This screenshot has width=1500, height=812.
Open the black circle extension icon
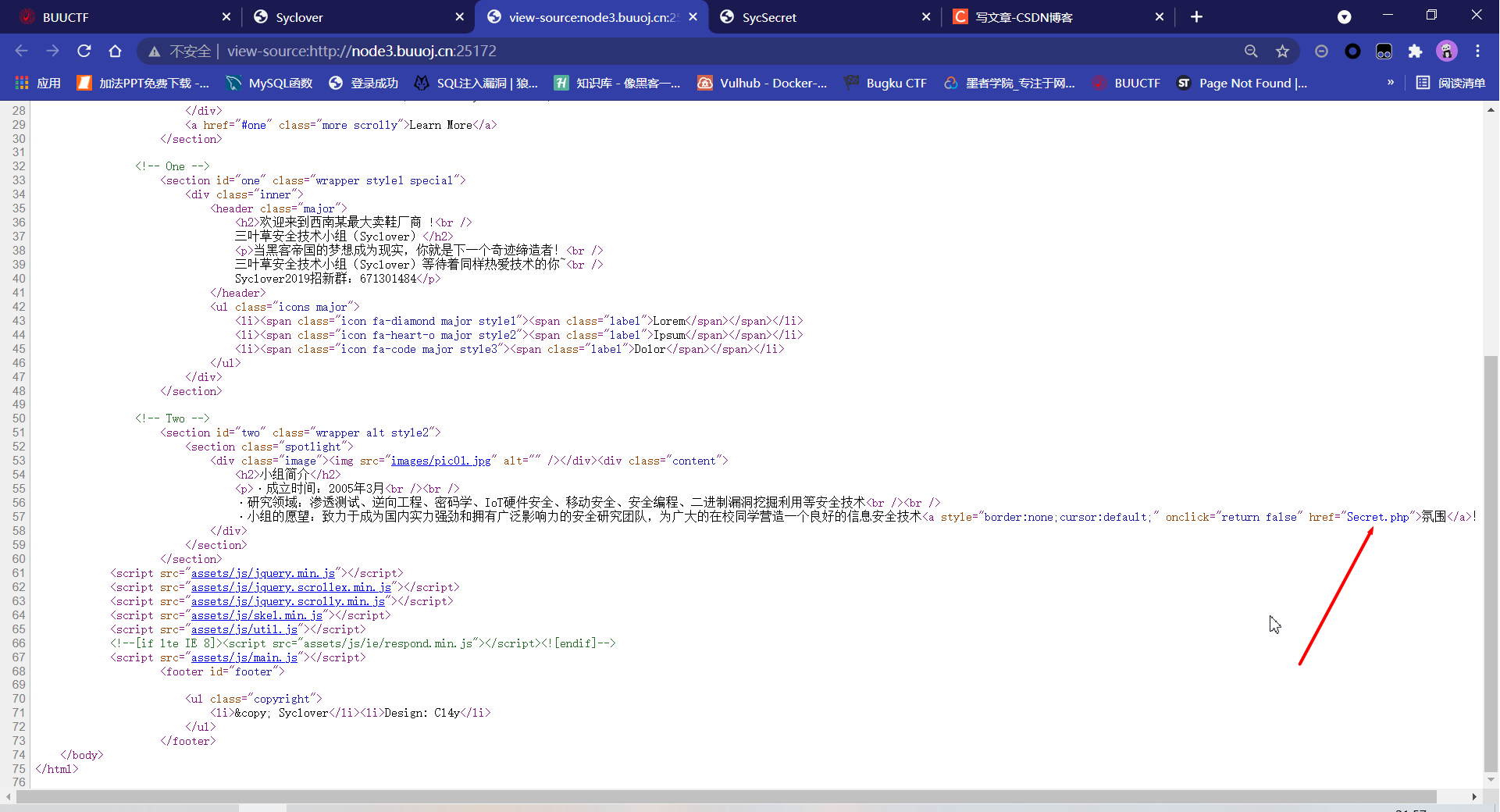tap(1353, 52)
